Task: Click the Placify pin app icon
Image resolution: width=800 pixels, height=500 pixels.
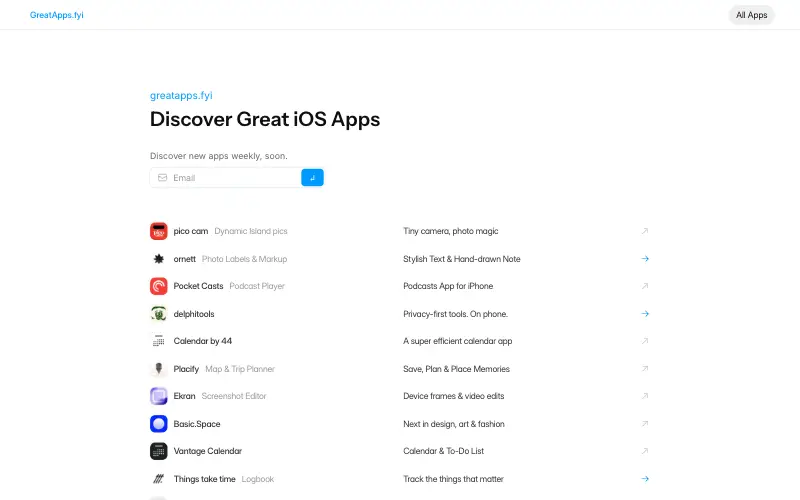Action: (159, 368)
